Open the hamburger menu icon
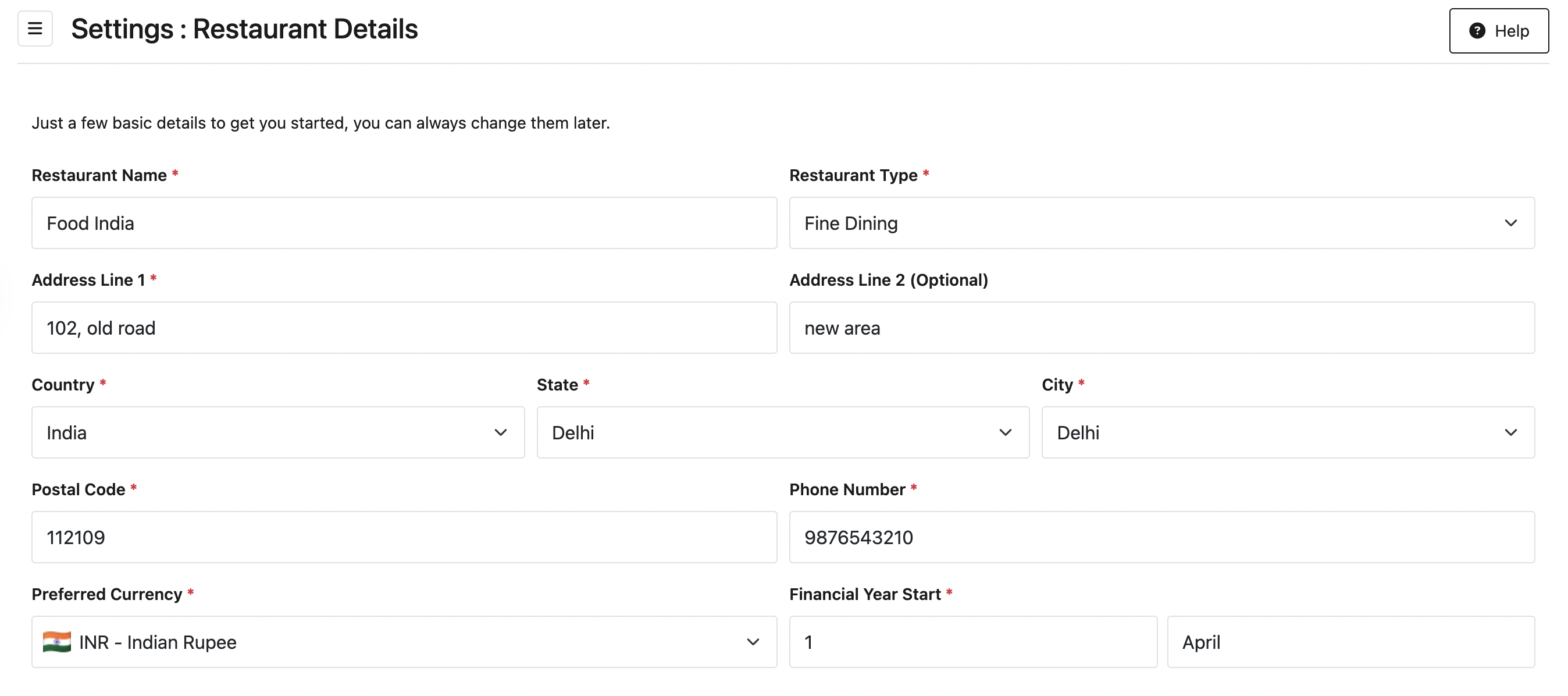Viewport: 1568px width, 696px height. [35, 29]
